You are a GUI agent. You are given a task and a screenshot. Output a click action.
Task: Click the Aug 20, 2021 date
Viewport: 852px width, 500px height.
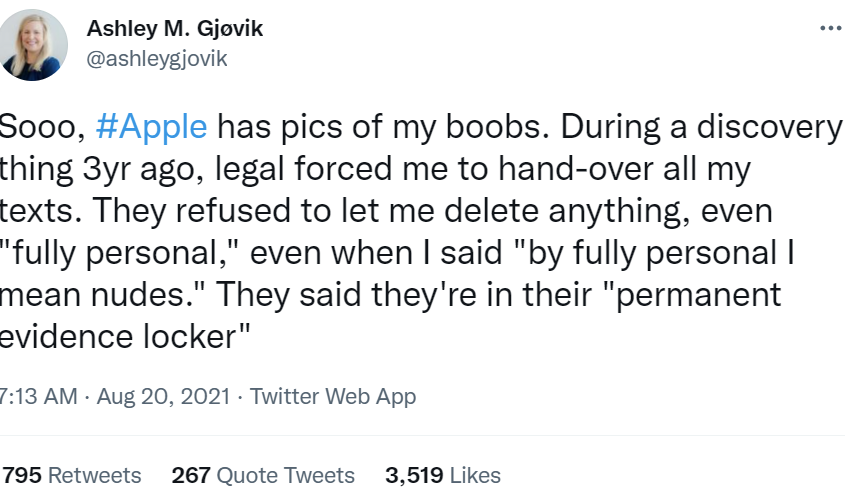(x=162, y=396)
